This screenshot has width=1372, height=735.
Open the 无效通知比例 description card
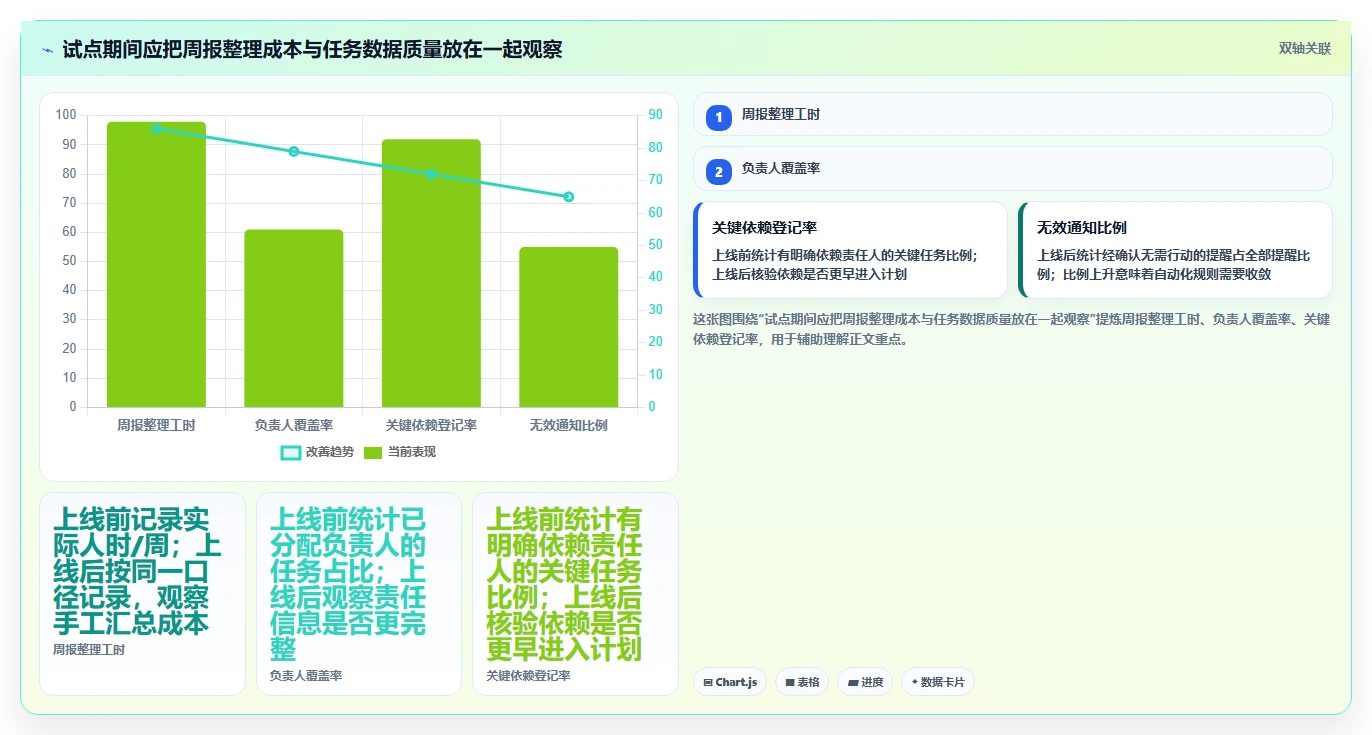click(1175, 250)
